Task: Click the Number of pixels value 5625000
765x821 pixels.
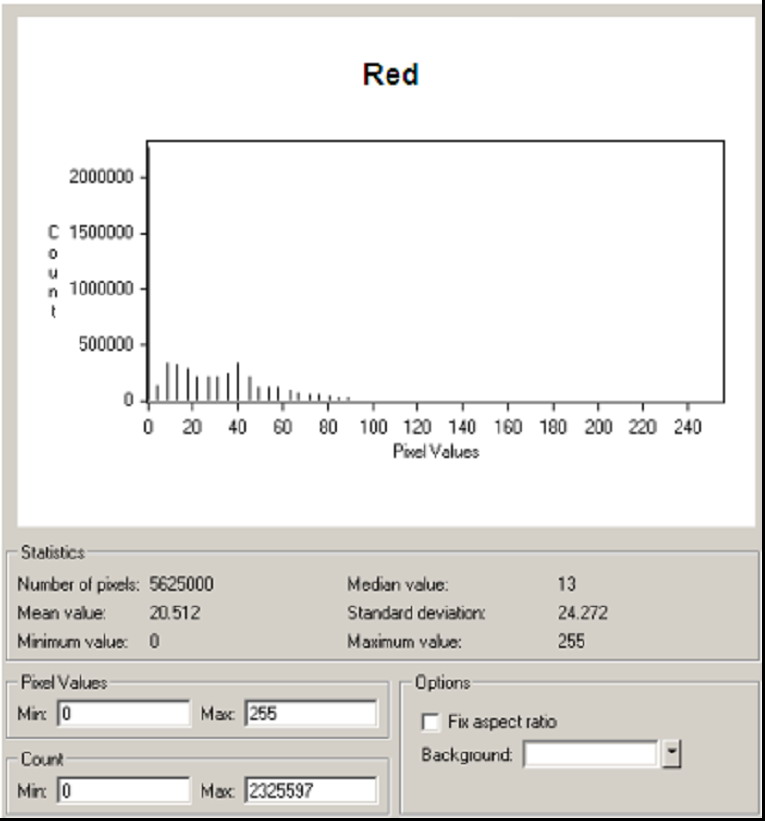Action: click(x=181, y=584)
